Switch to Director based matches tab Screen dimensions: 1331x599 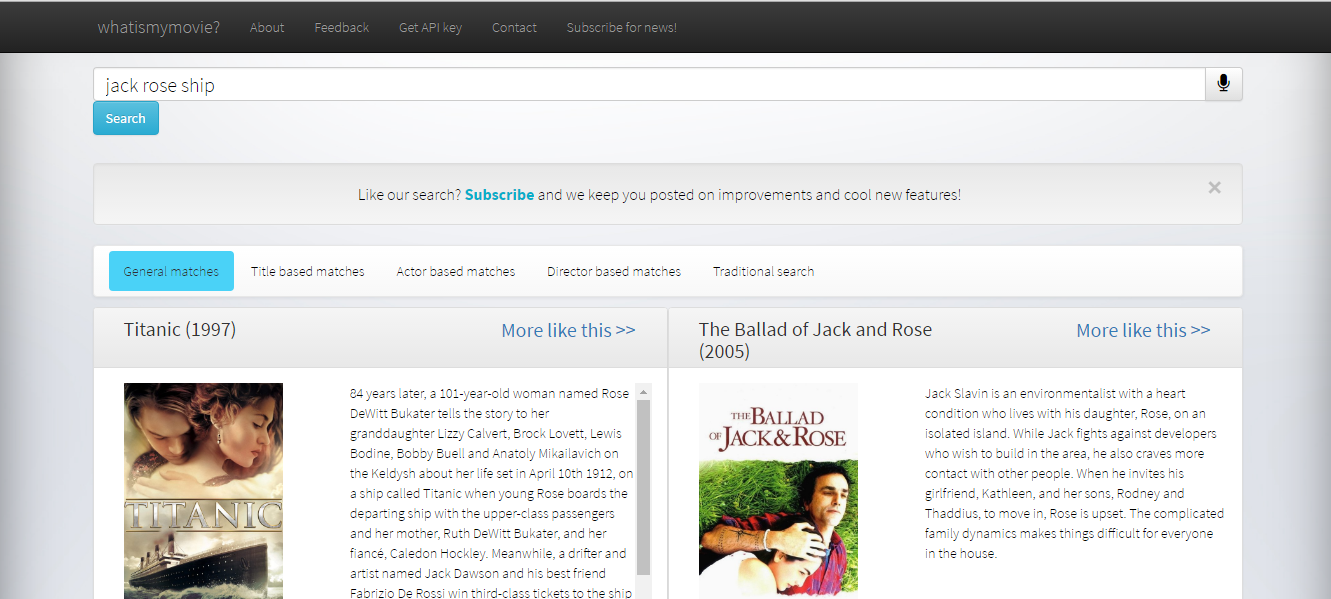tap(614, 271)
